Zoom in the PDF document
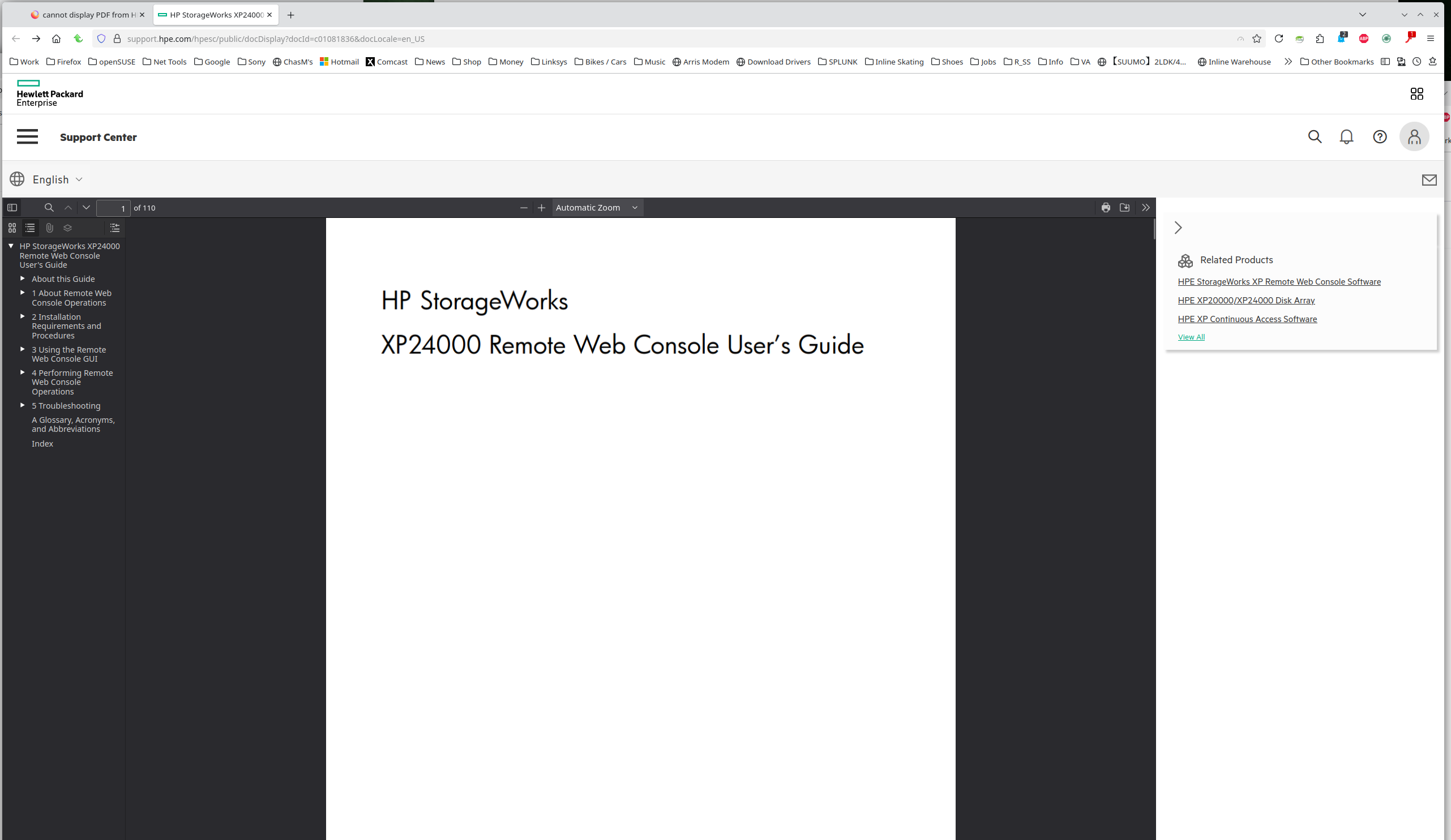This screenshot has height=840, width=1451. [x=541, y=208]
